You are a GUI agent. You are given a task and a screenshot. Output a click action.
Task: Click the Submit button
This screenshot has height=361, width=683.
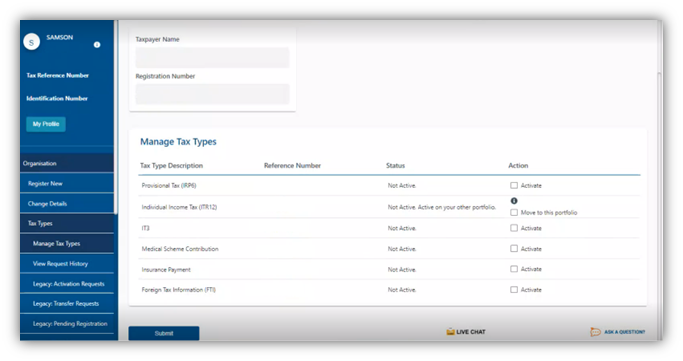point(164,333)
